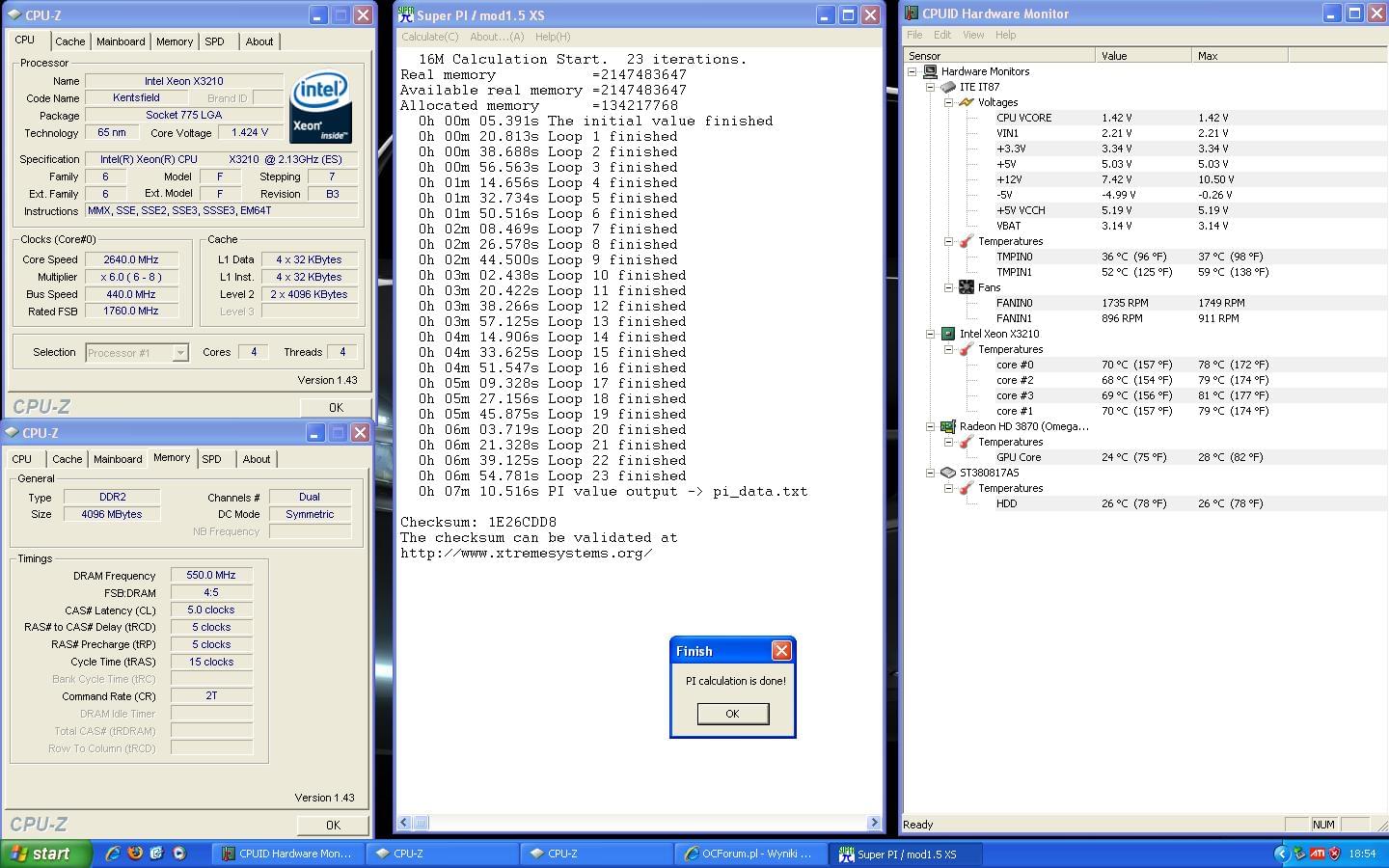Collapse the Voltages group
The height and width of the screenshot is (868, 1389).
948,102
